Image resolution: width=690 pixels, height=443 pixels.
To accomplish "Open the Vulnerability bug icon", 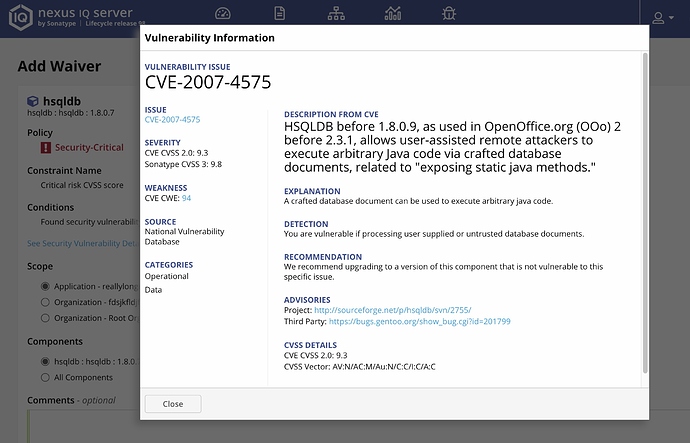I will click(x=449, y=13).
